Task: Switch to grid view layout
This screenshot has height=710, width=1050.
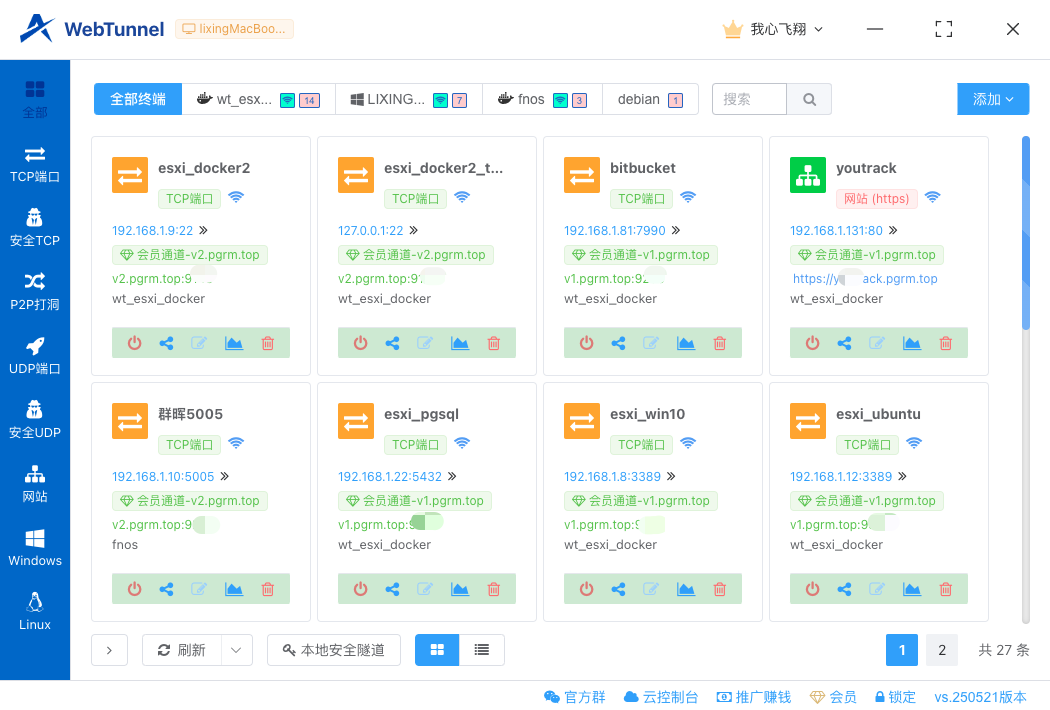Action: coord(437,650)
